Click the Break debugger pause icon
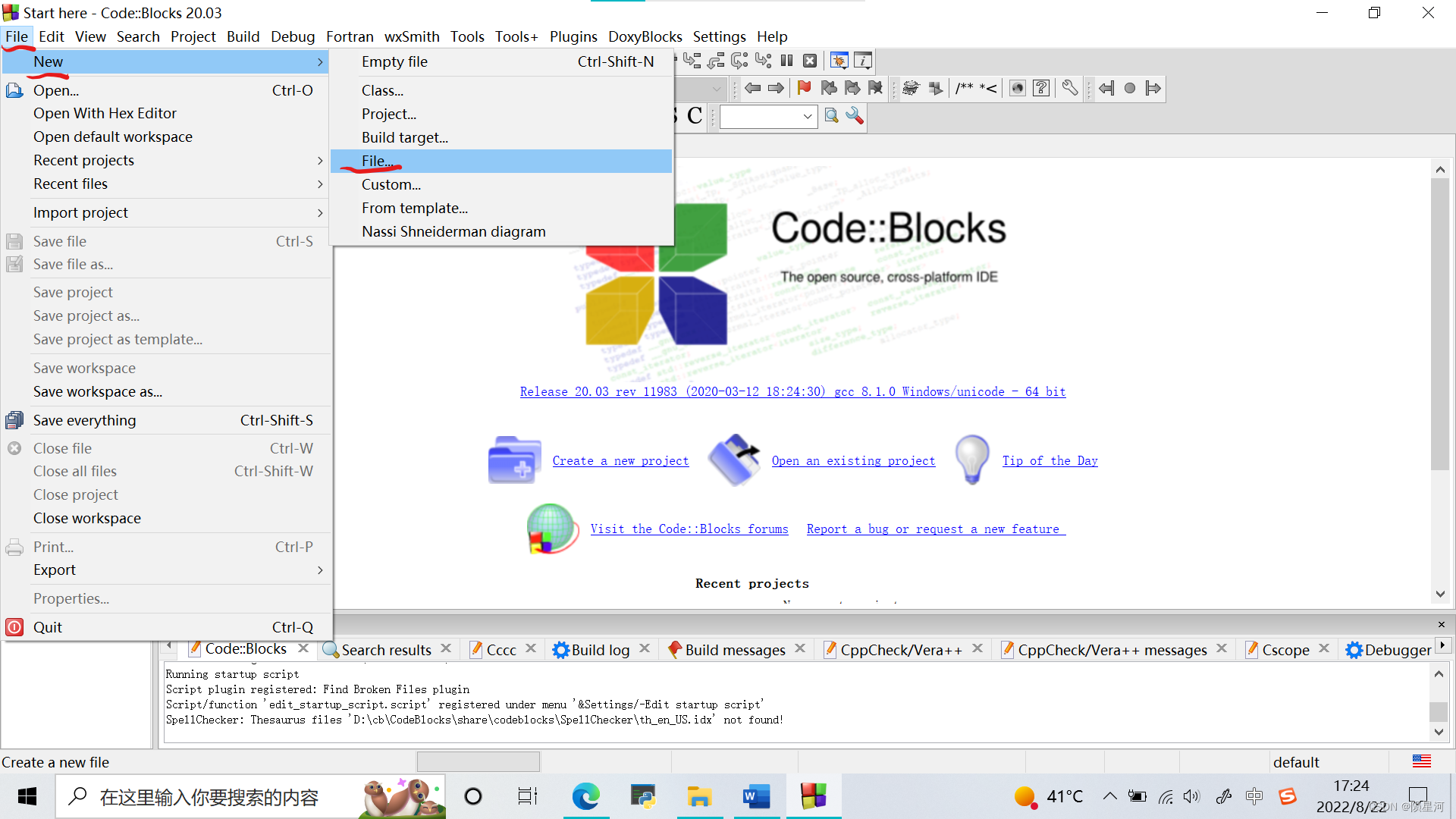The width and height of the screenshot is (1456, 819). pos(787,61)
